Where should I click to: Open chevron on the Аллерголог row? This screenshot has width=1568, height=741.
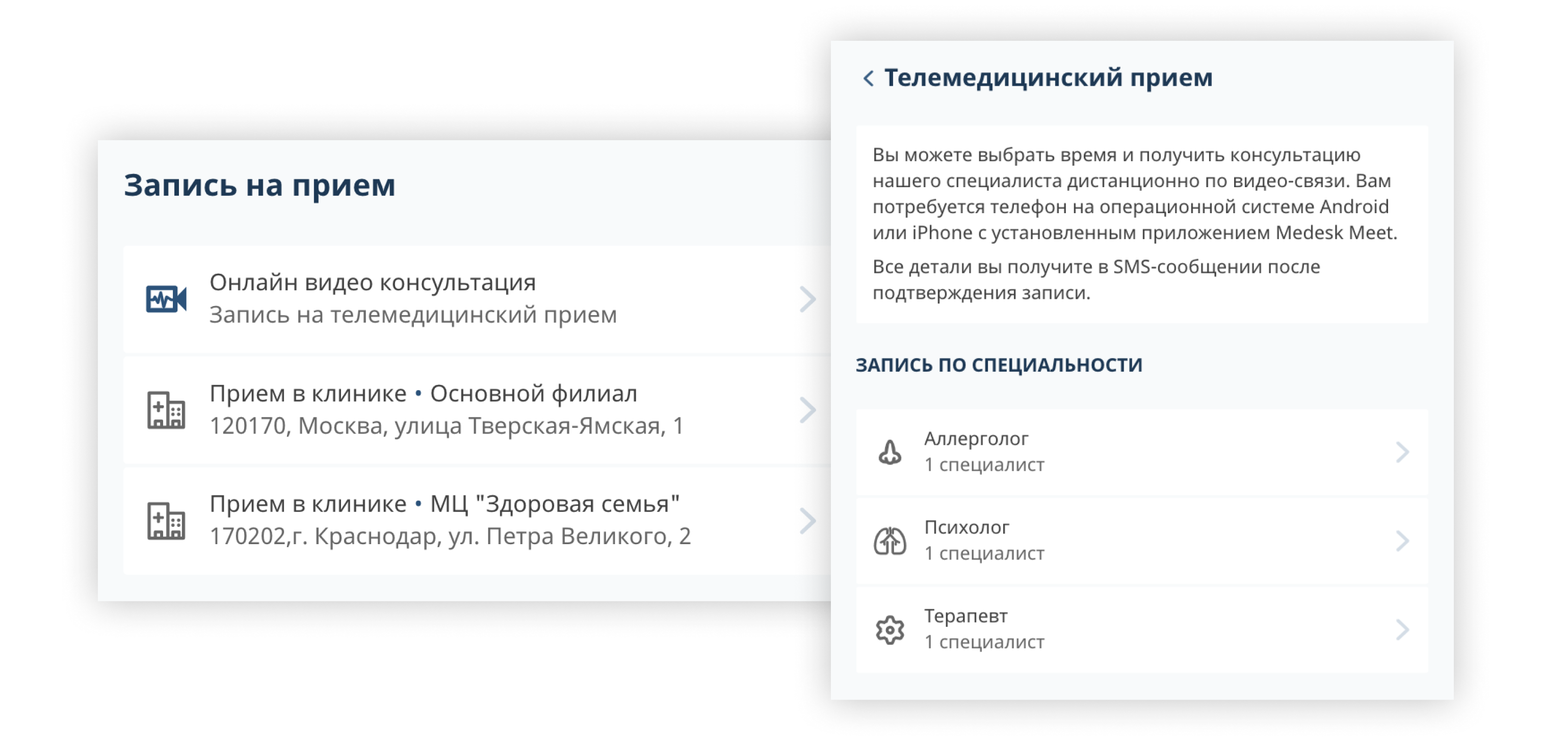point(1402,452)
